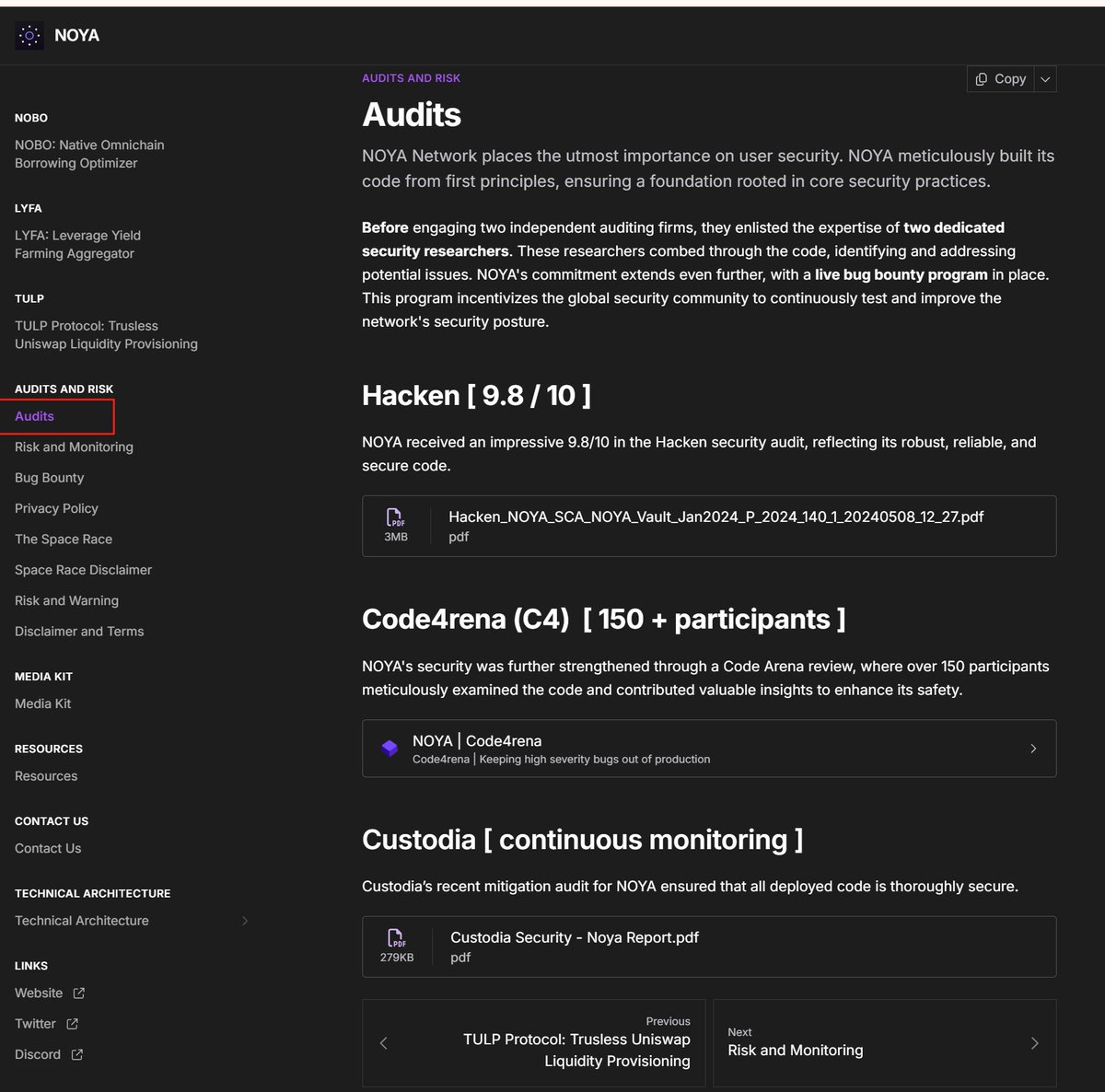Click the Custodia report PDF file icon

click(396, 938)
